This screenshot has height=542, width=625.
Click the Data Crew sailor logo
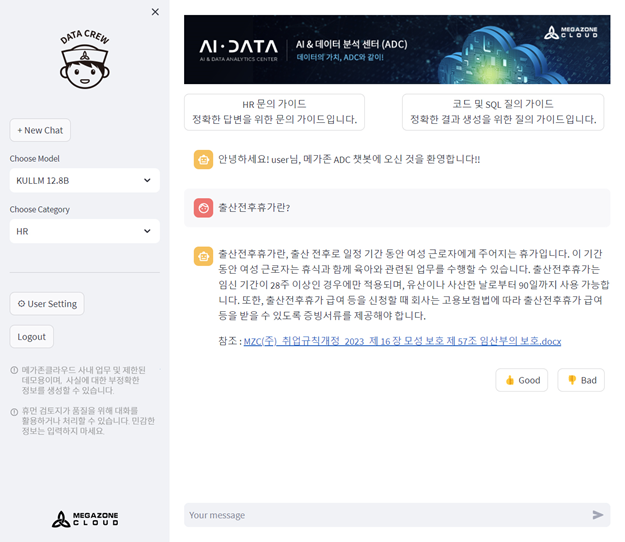click(84, 61)
